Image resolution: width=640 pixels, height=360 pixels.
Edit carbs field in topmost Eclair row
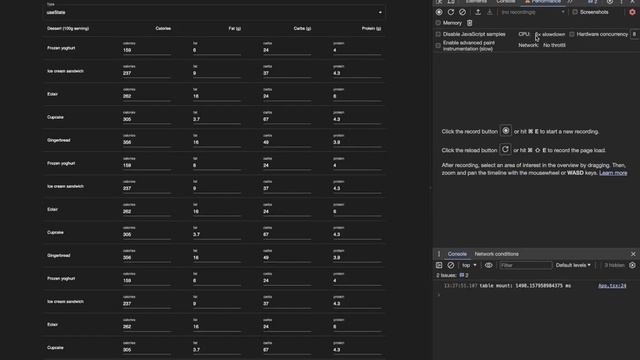click(x=287, y=96)
